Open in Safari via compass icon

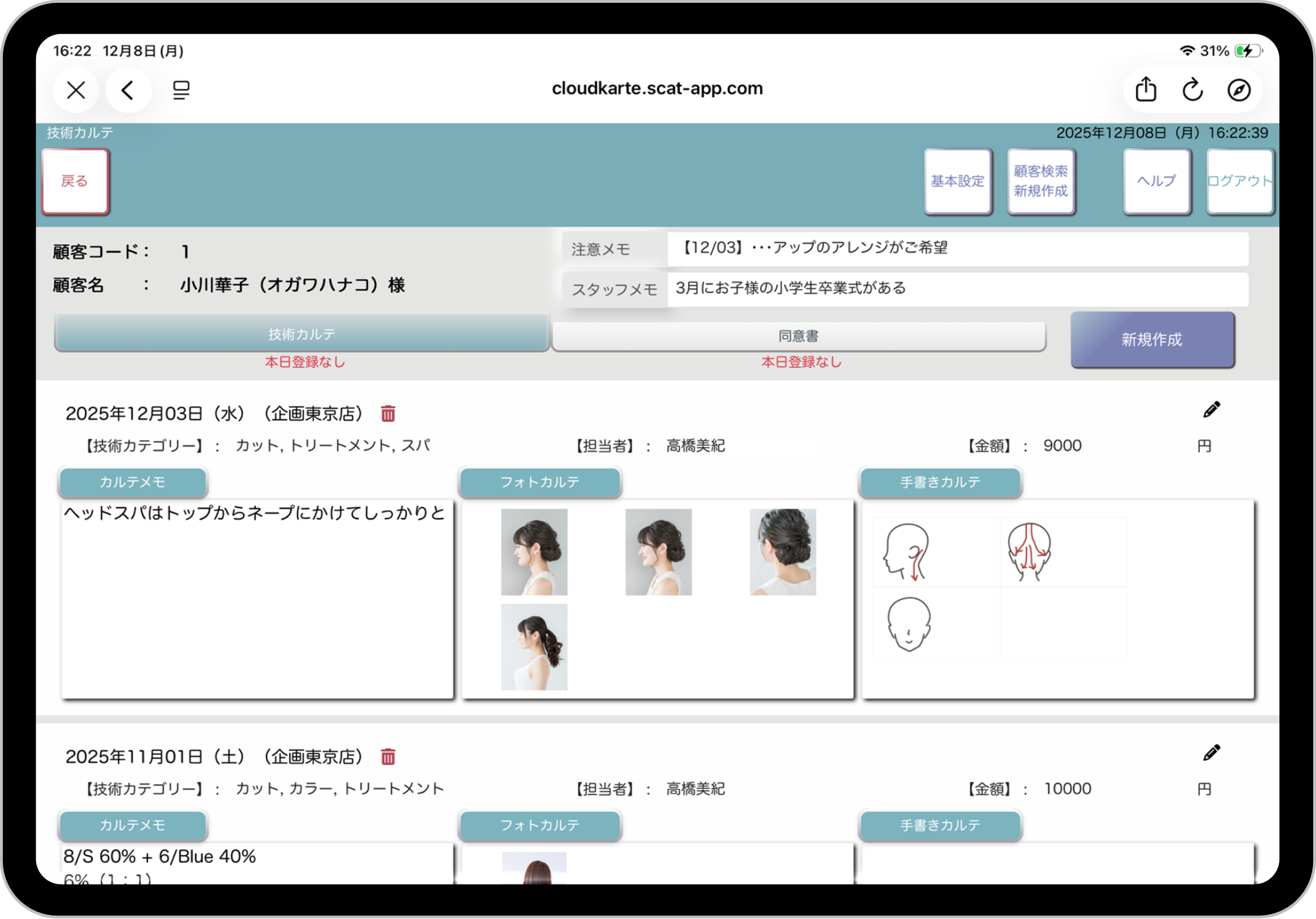pos(1239,90)
